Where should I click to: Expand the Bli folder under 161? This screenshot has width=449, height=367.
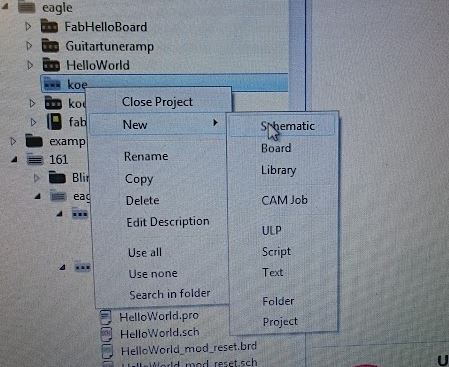tap(37, 178)
